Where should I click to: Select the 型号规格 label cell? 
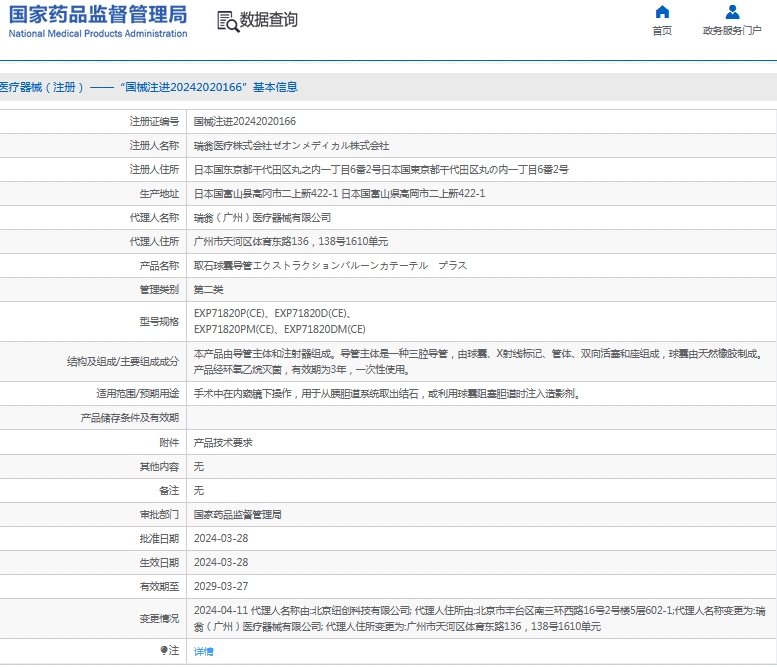point(159,322)
